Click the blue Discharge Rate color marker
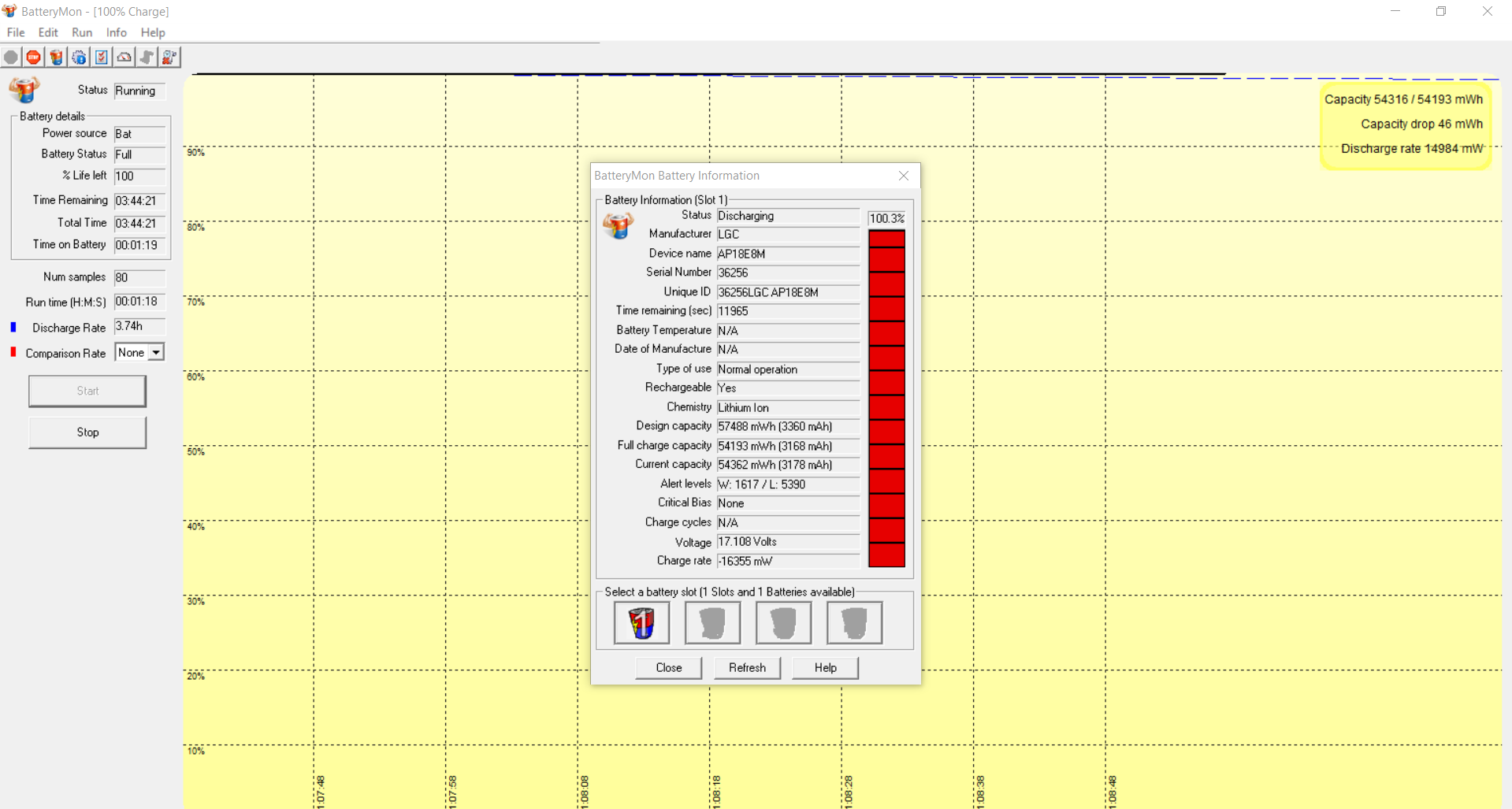Screen dimensions: 1512x809 [x=13, y=327]
